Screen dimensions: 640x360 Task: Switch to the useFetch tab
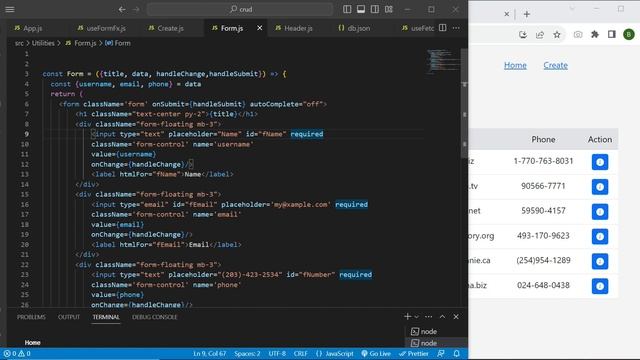pos(417,28)
